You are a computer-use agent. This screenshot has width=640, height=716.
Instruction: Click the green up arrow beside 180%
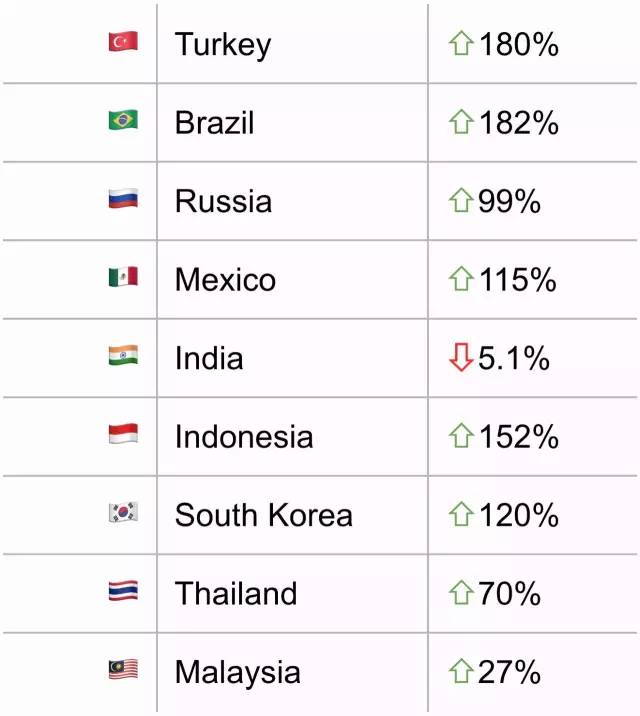point(462,44)
